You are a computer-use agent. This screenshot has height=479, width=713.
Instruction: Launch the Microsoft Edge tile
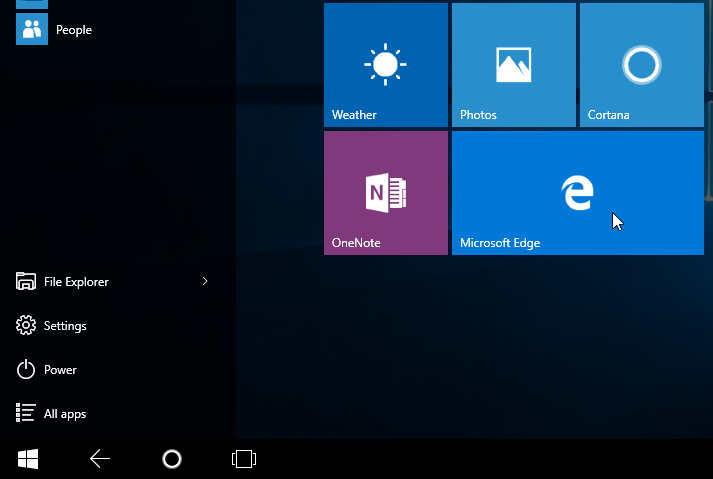coord(578,193)
